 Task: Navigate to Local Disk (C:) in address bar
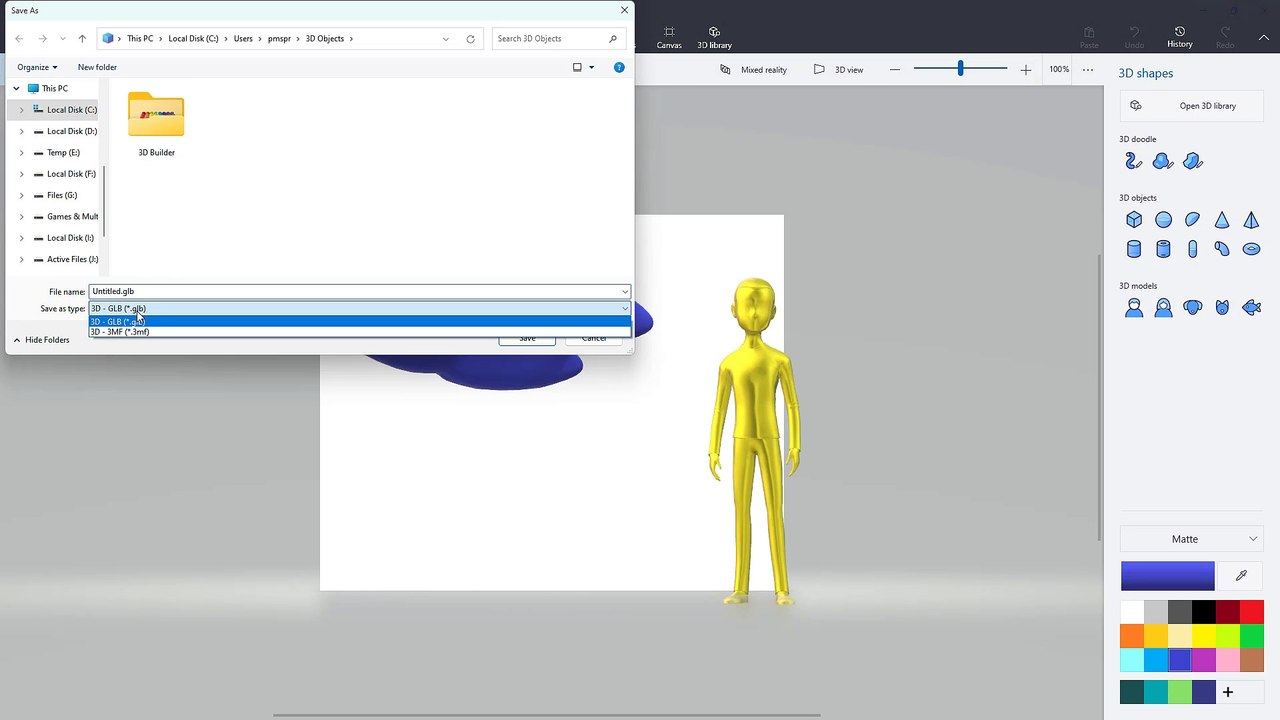point(193,39)
